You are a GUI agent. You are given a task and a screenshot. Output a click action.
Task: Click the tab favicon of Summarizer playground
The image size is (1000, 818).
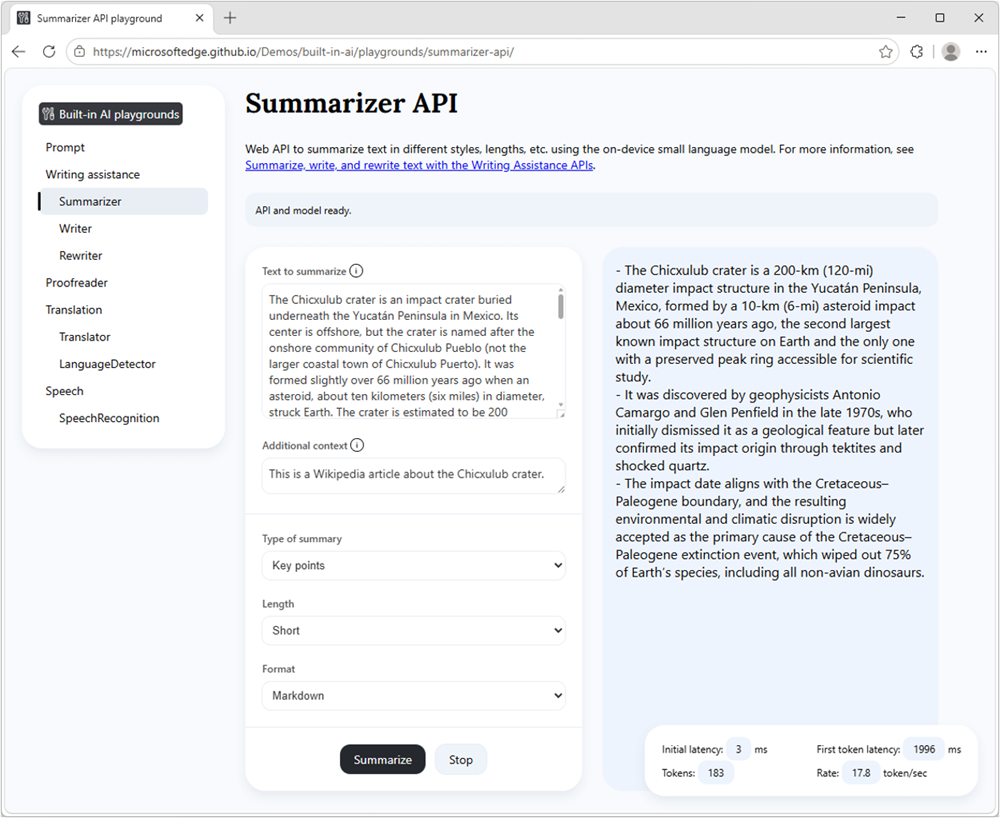click(x=24, y=18)
